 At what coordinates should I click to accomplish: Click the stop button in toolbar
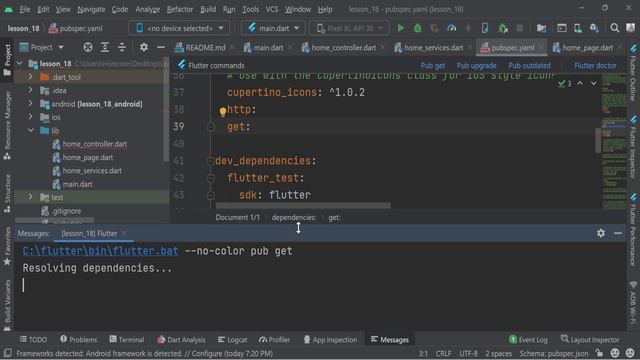(519, 28)
